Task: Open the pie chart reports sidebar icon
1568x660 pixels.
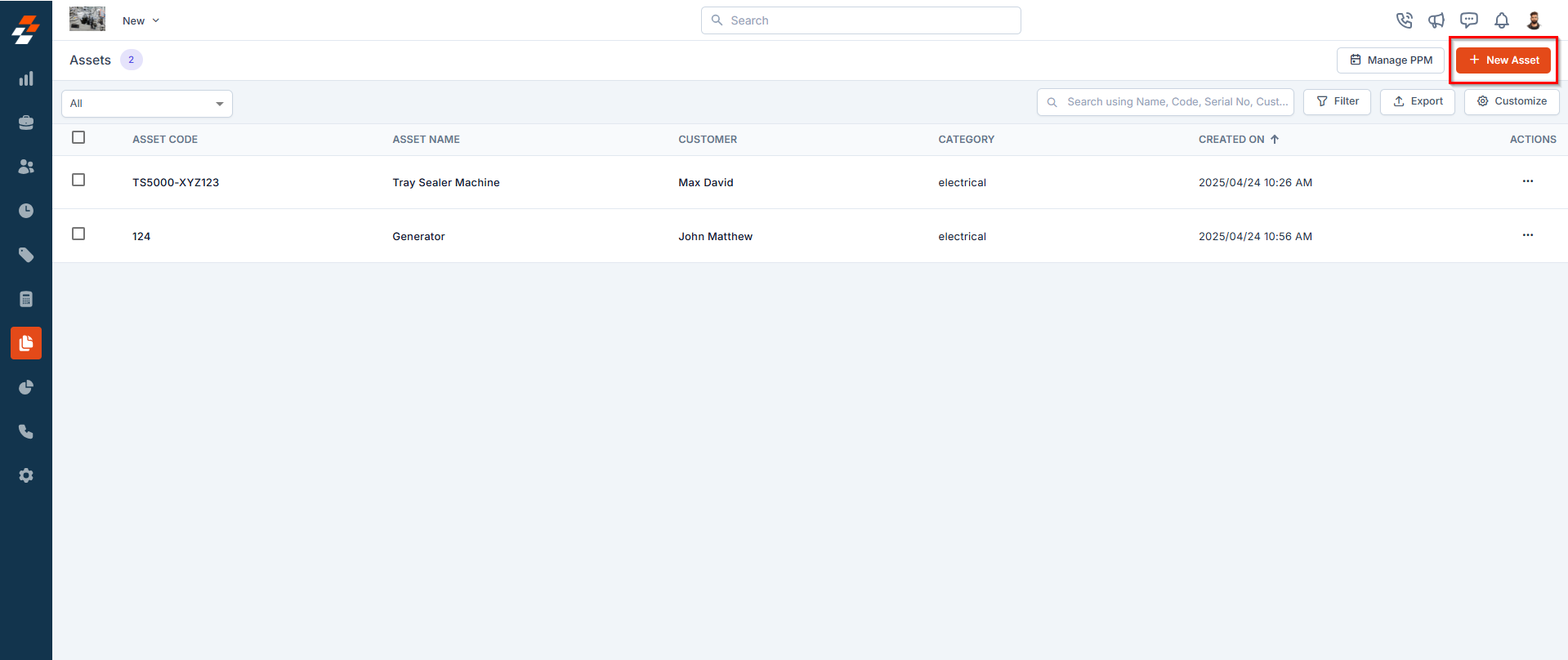Action: click(26, 387)
